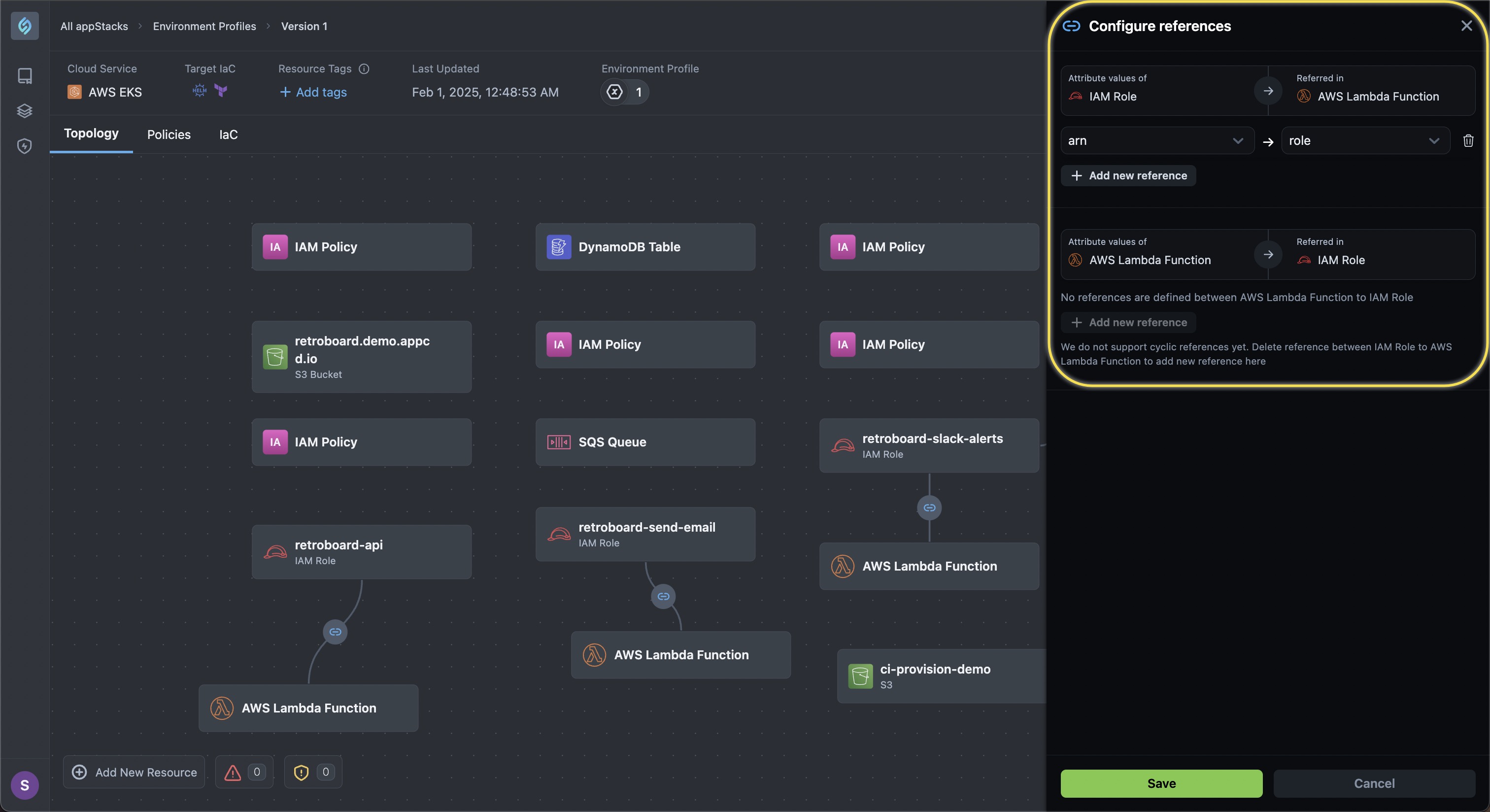Click the link icon below retroboard-api
The height and width of the screenshot is (812, 1490).
coord(335,632)
